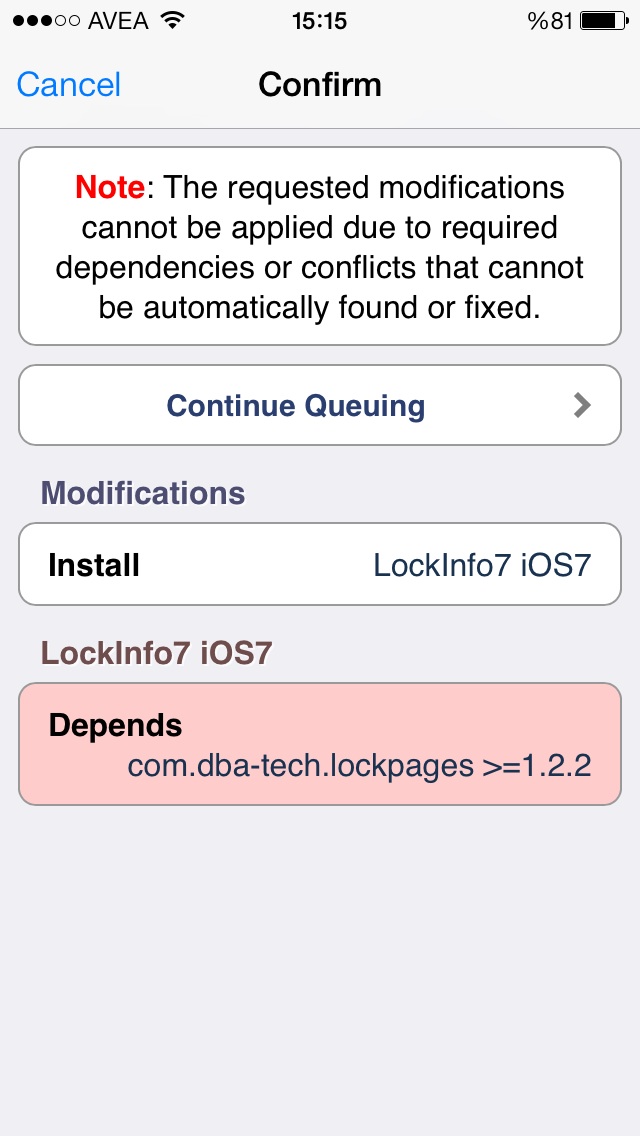Tap the dependency warning note text
The width and height of the screenshot is (640, 1136).
click(320, 247)
